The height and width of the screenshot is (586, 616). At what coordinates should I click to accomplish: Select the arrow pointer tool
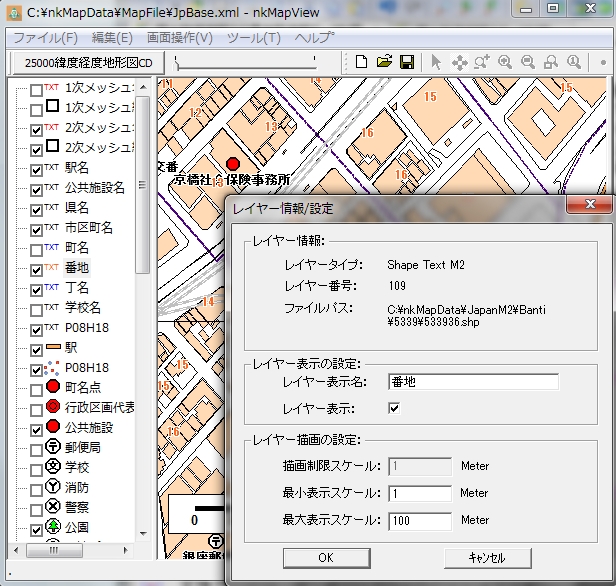tap(436, 62)
